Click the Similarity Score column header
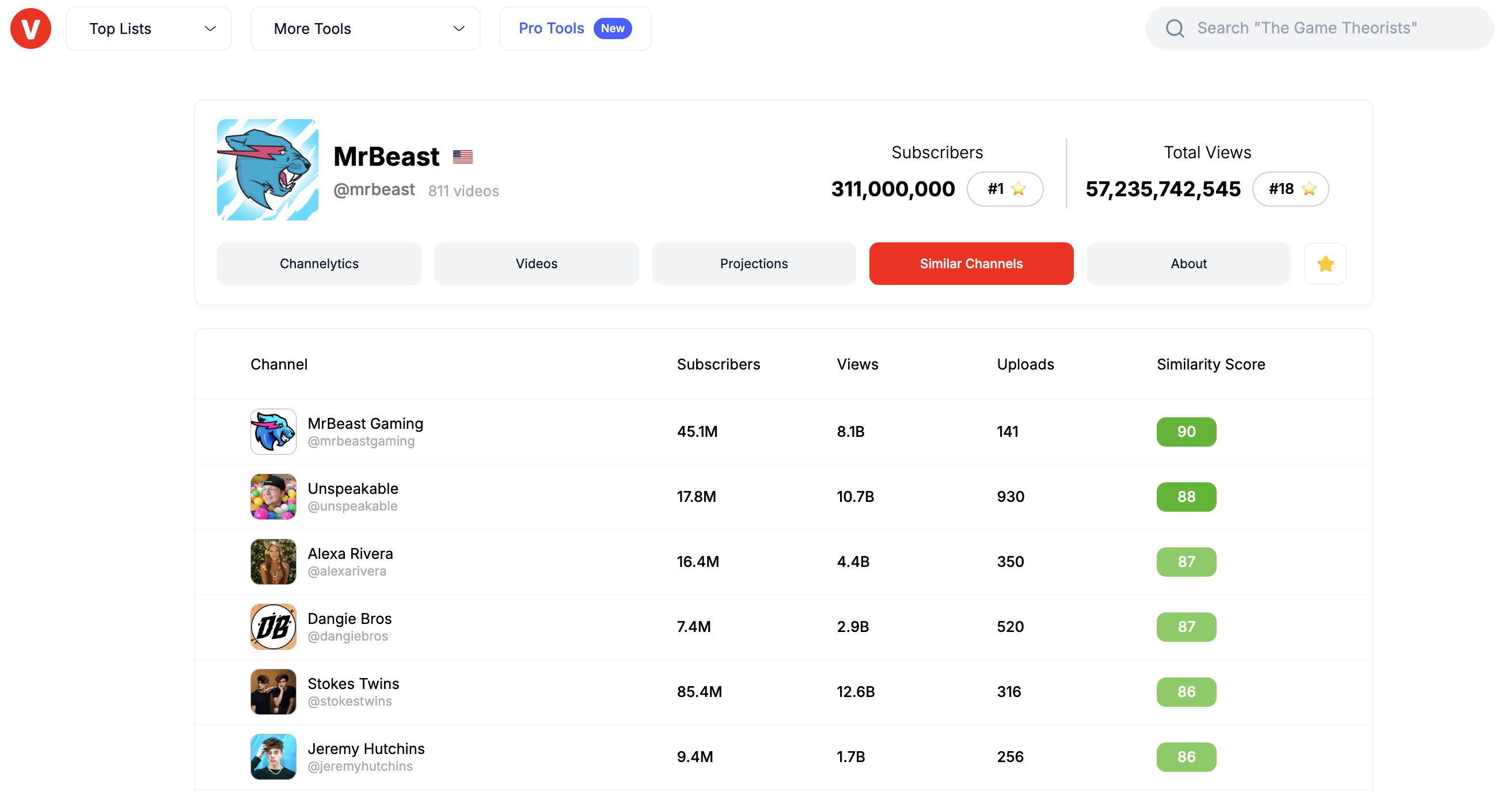The width and height of the screenshot is (1512, 792). pyautogui.click(x=1211, y=364)
